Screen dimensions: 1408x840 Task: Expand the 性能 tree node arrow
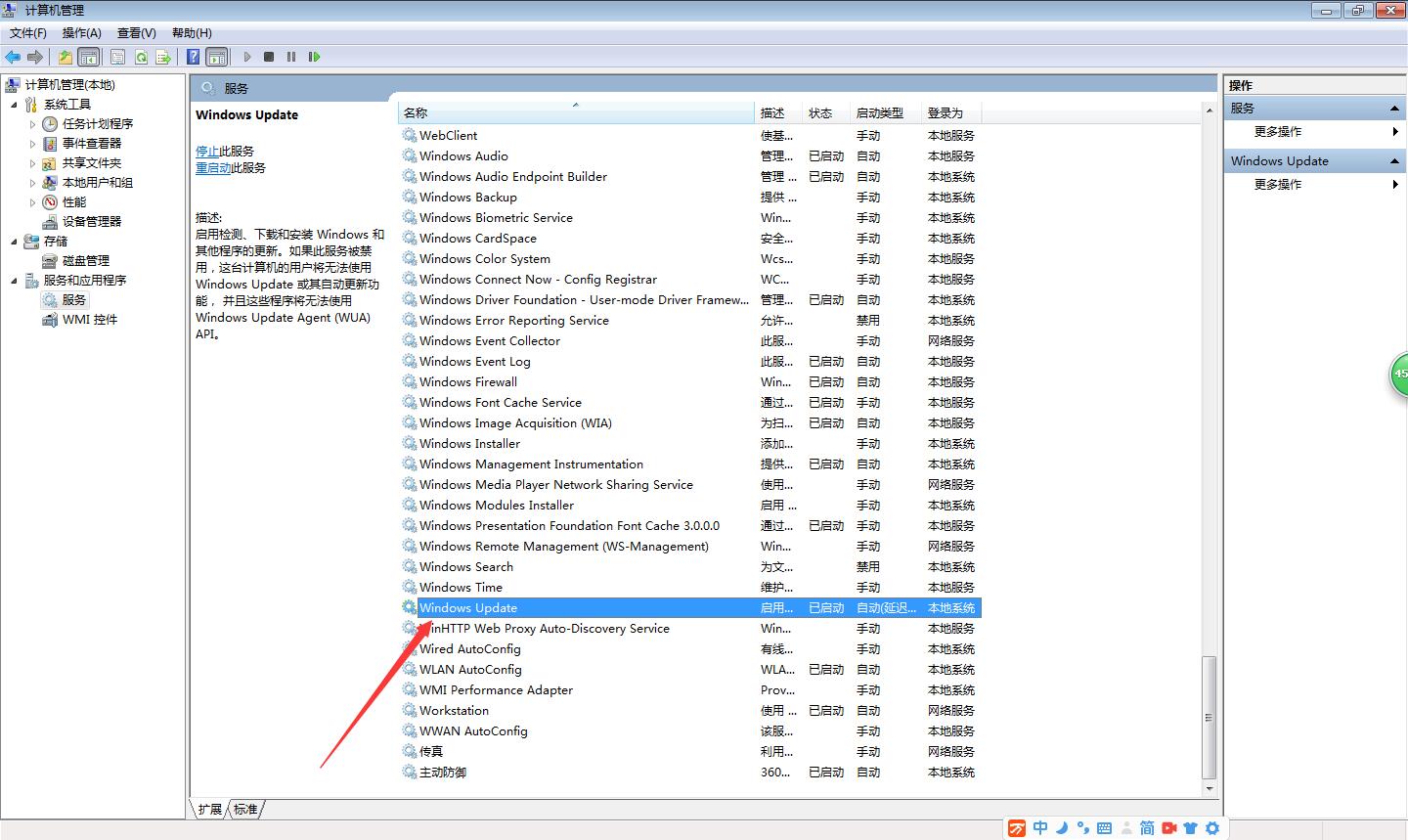tap(32, 202)
